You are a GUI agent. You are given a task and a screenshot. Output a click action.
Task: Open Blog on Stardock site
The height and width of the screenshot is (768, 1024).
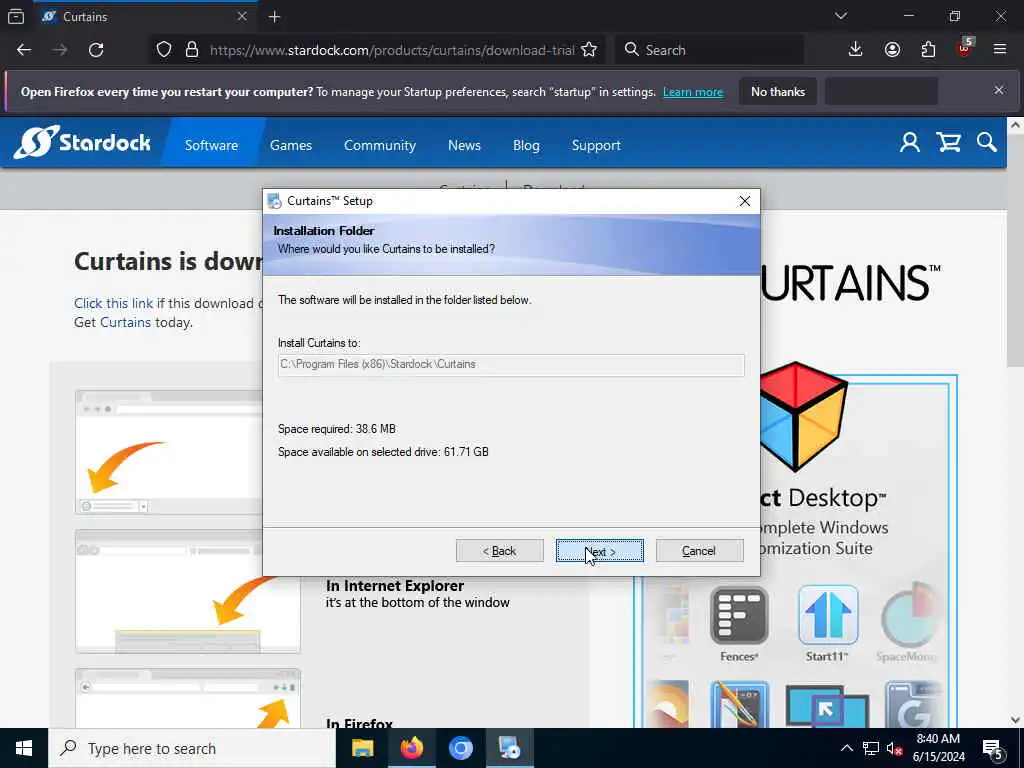point(526,145)
